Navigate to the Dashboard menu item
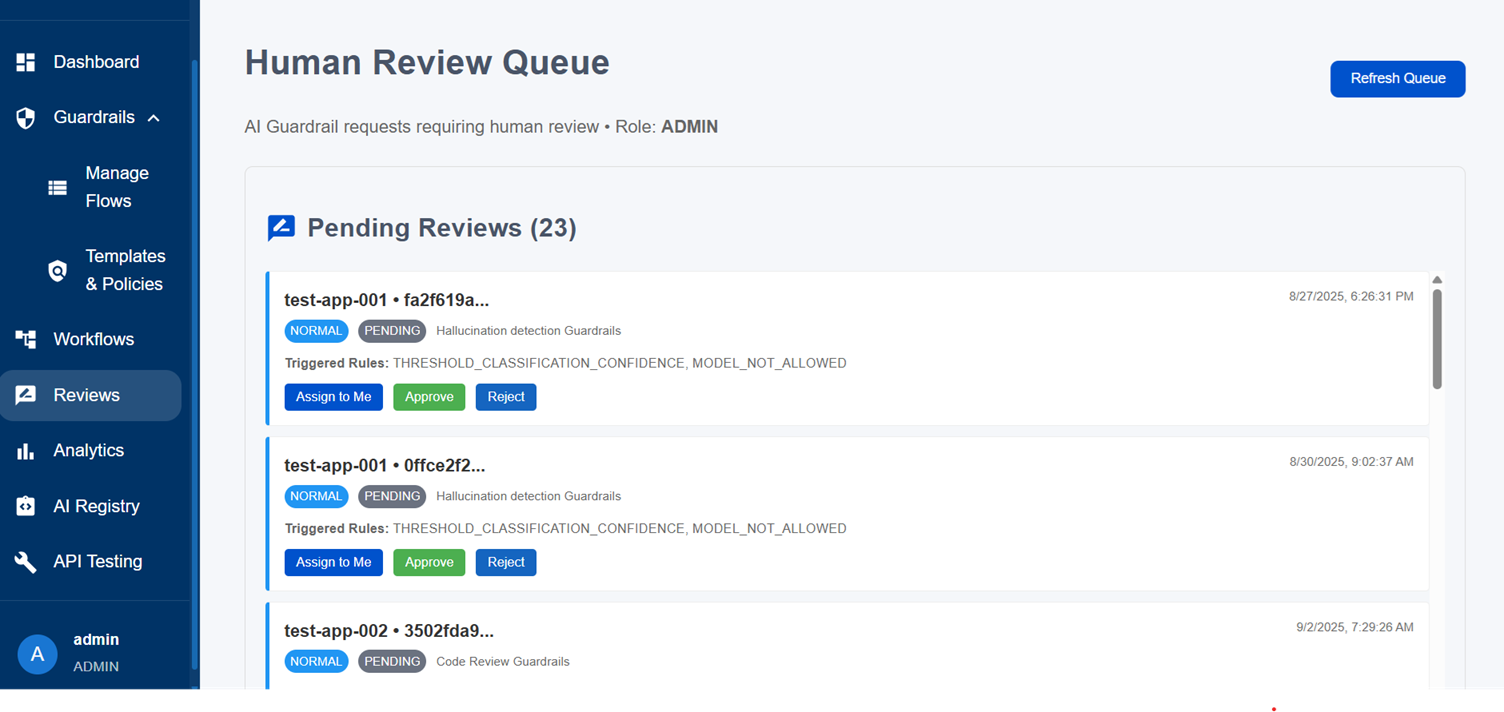 (x=96, y=61)
